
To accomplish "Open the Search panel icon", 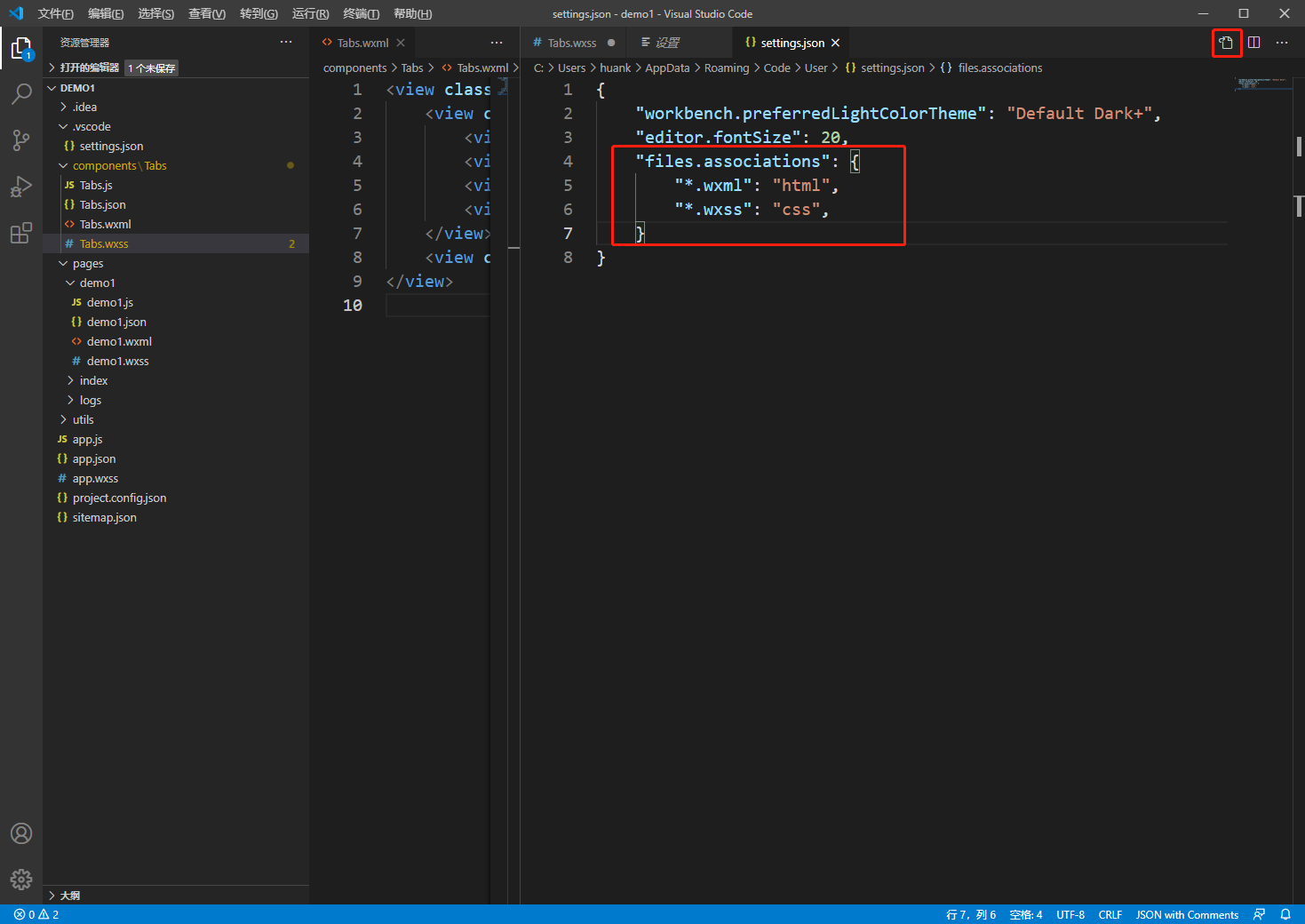I will click(21, 94).
